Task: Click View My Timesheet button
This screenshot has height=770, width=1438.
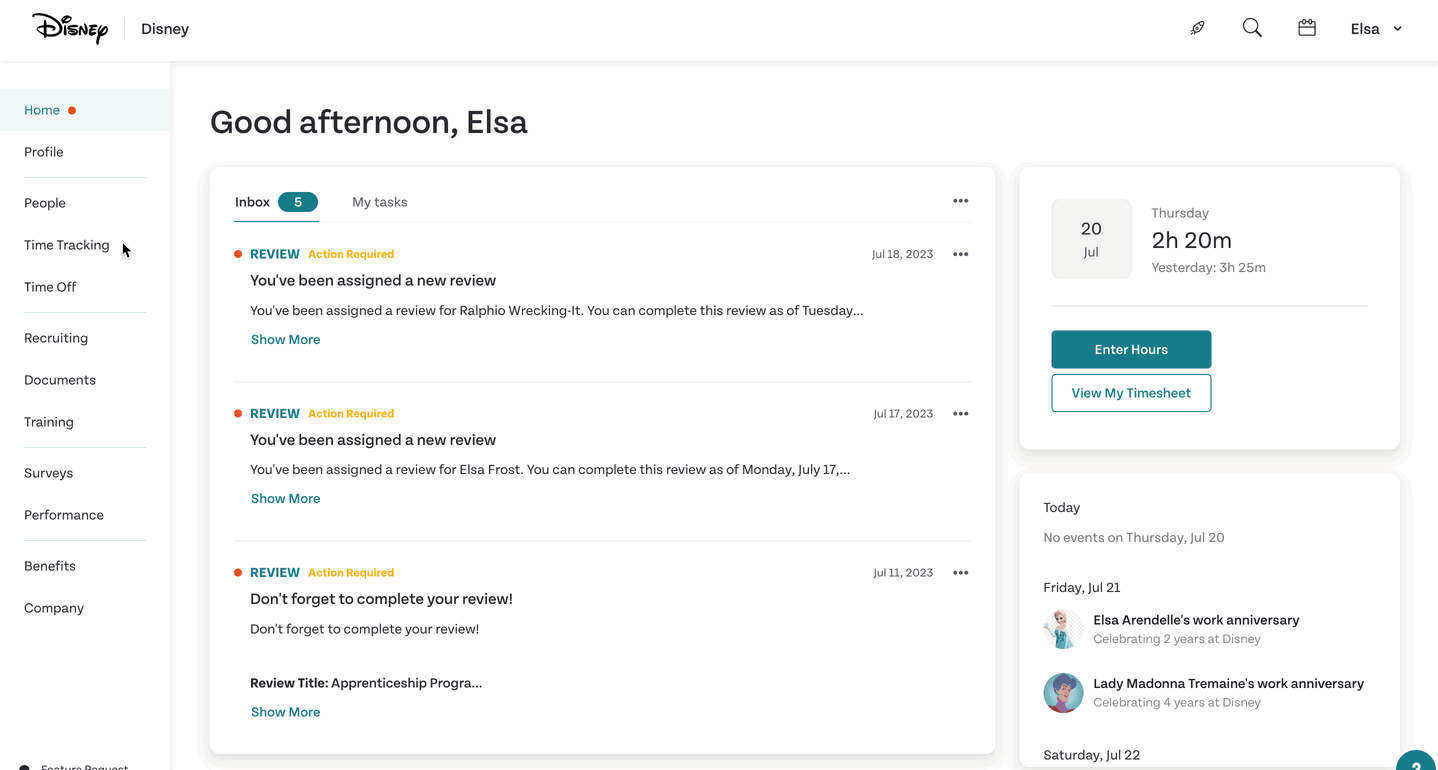Action: [x=1130, y=393]
